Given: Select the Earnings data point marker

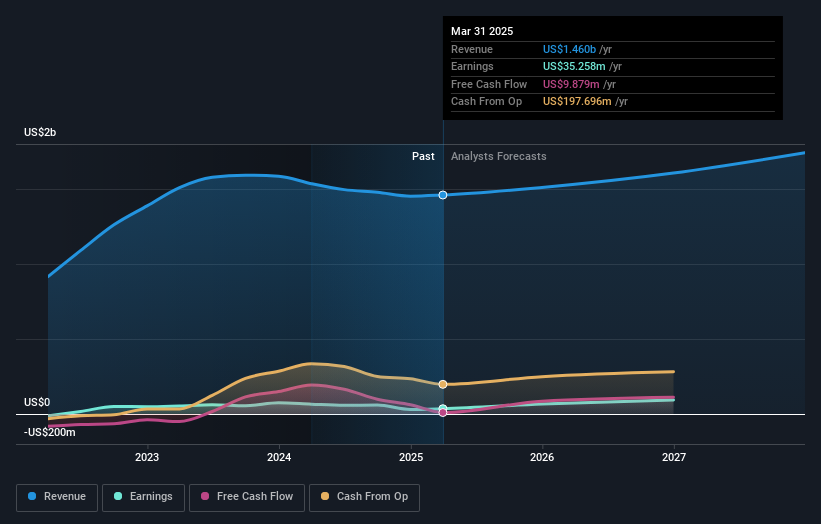Looking at the screenshot, I should tap(443, 408).
